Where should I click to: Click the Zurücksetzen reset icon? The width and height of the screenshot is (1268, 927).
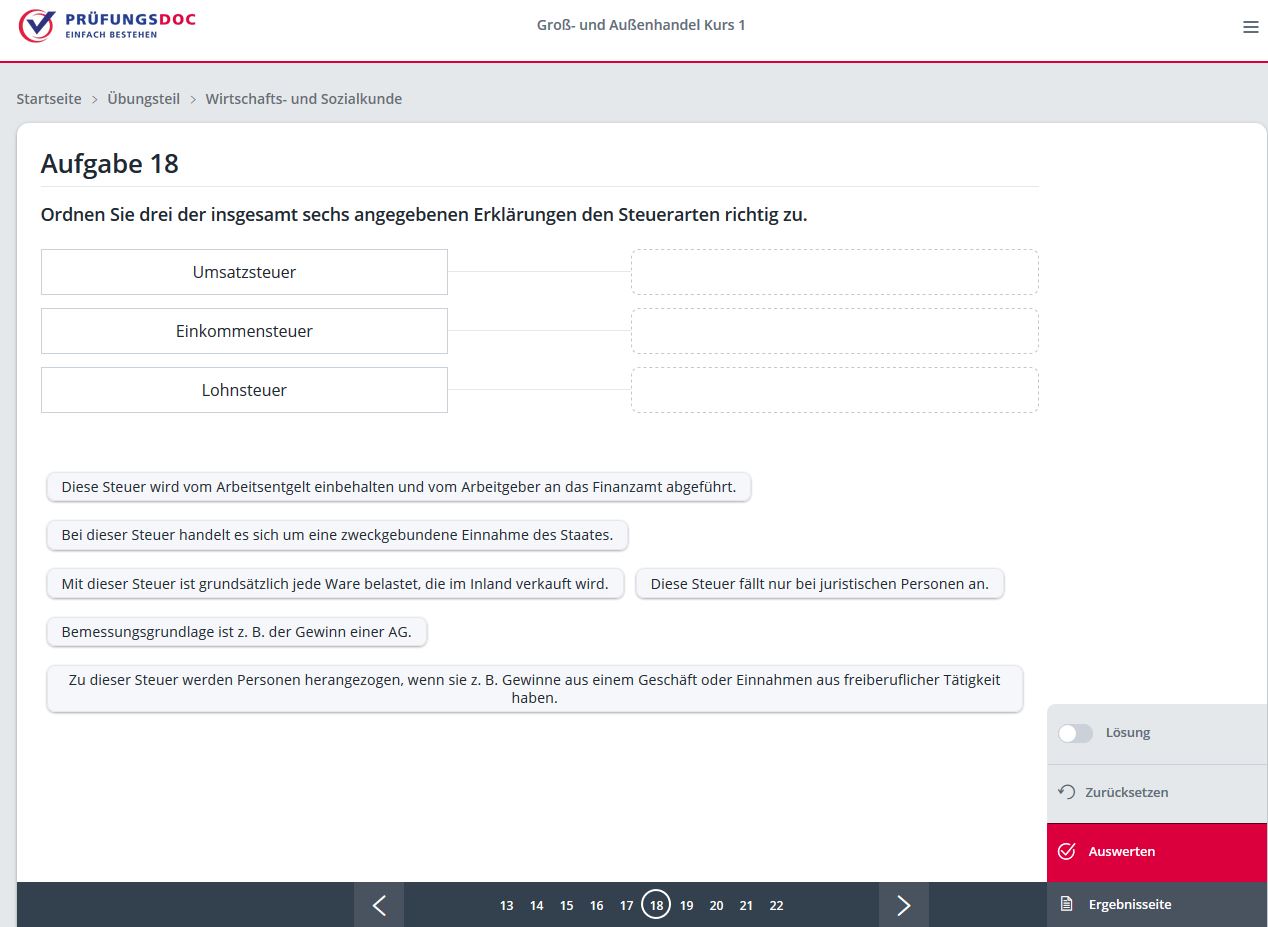(x=1066, y=792)
